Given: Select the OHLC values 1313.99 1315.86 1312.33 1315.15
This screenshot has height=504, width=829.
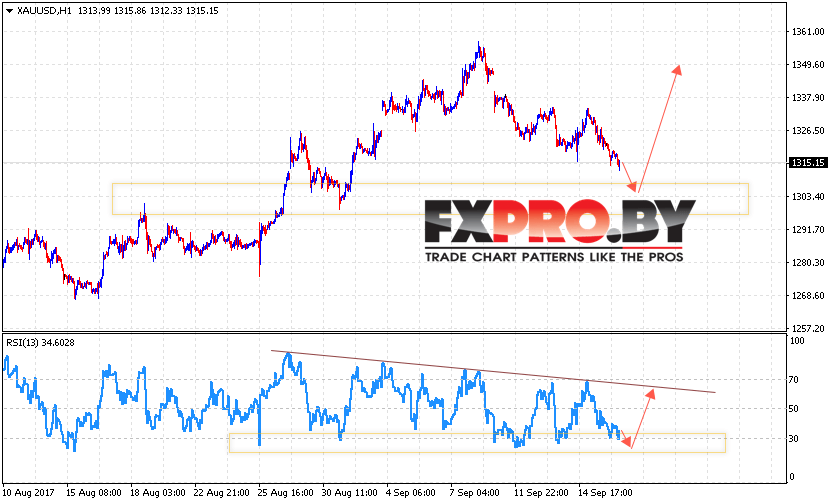Looking at the screenshot, I should click(148, 11).
